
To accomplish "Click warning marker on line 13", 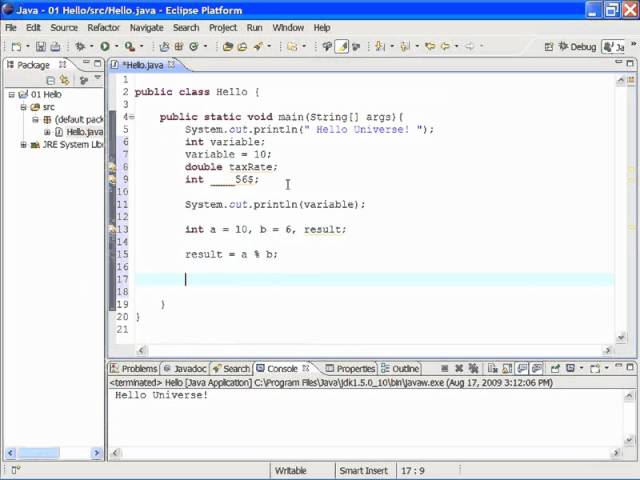I will pos(113,229).
